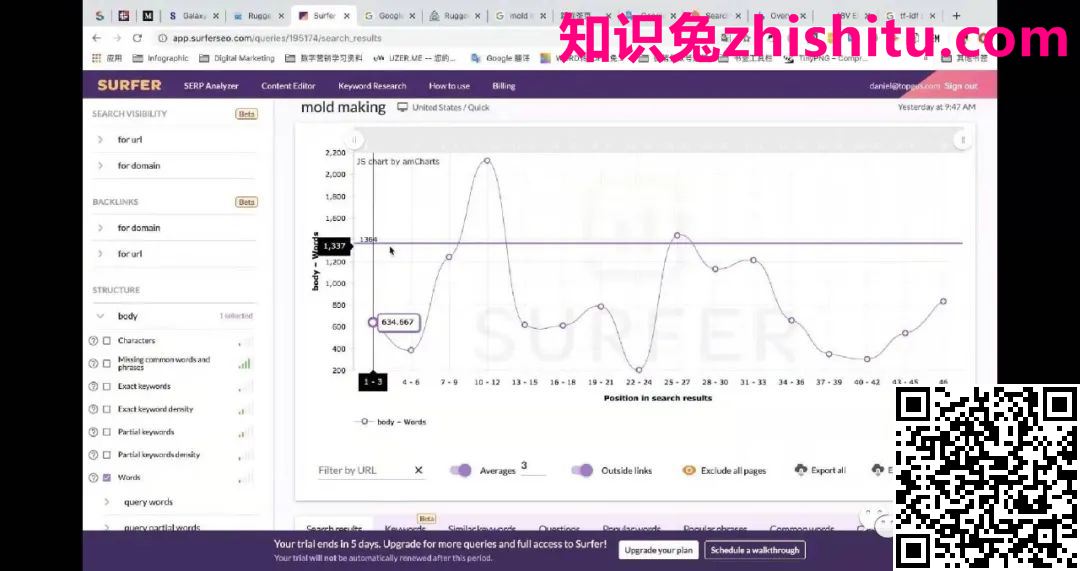
Task: Switch to the Google browser tab
Action: [x=389, y=15]
